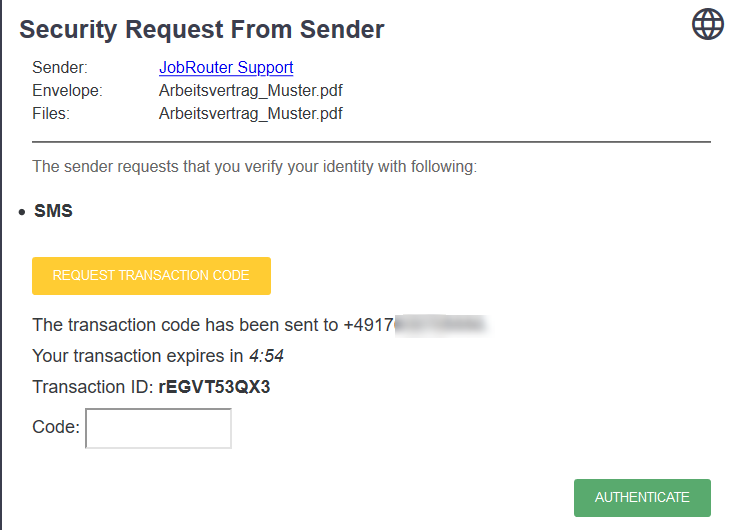Screen dimensions: 732x530
Task: Click the Your transaction expires text
Action: (137, 355)
